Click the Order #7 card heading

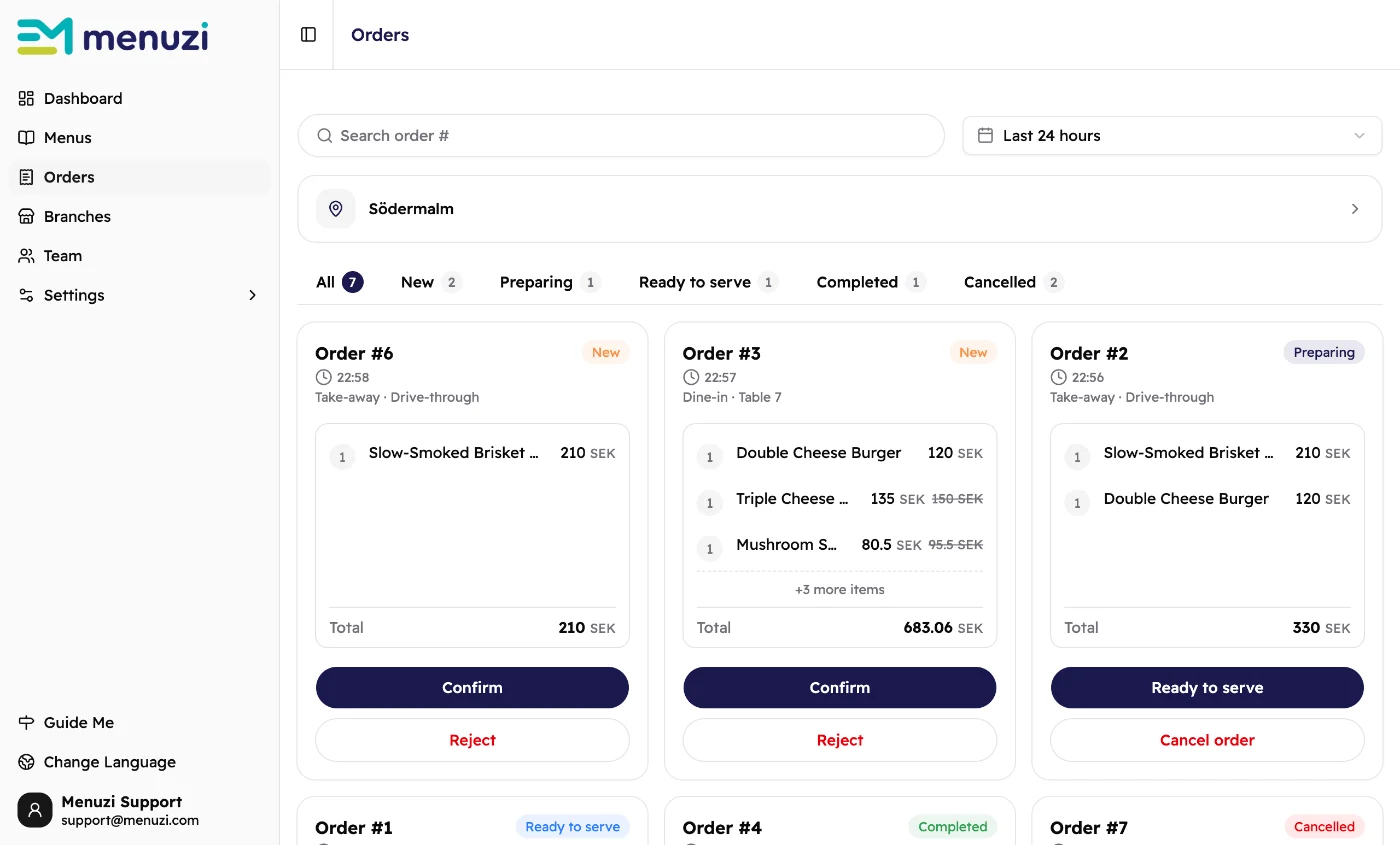point(1089,828)
